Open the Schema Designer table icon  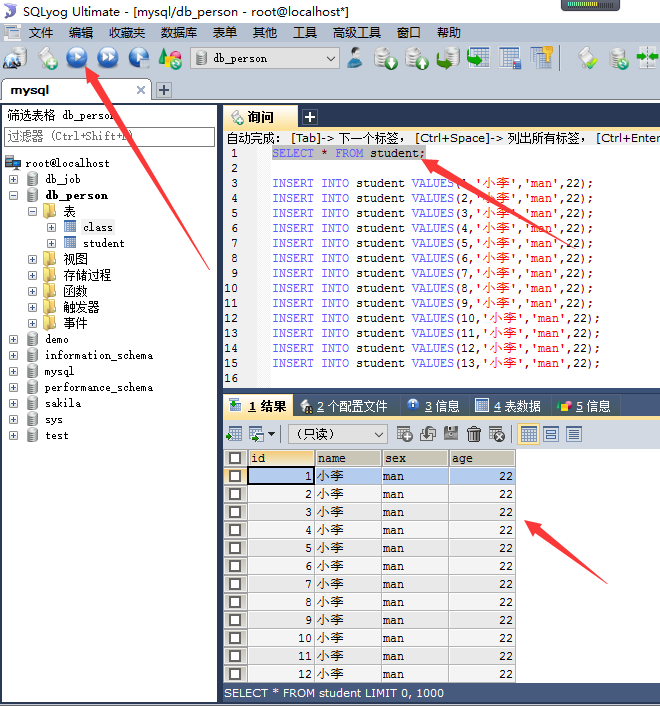510,58
